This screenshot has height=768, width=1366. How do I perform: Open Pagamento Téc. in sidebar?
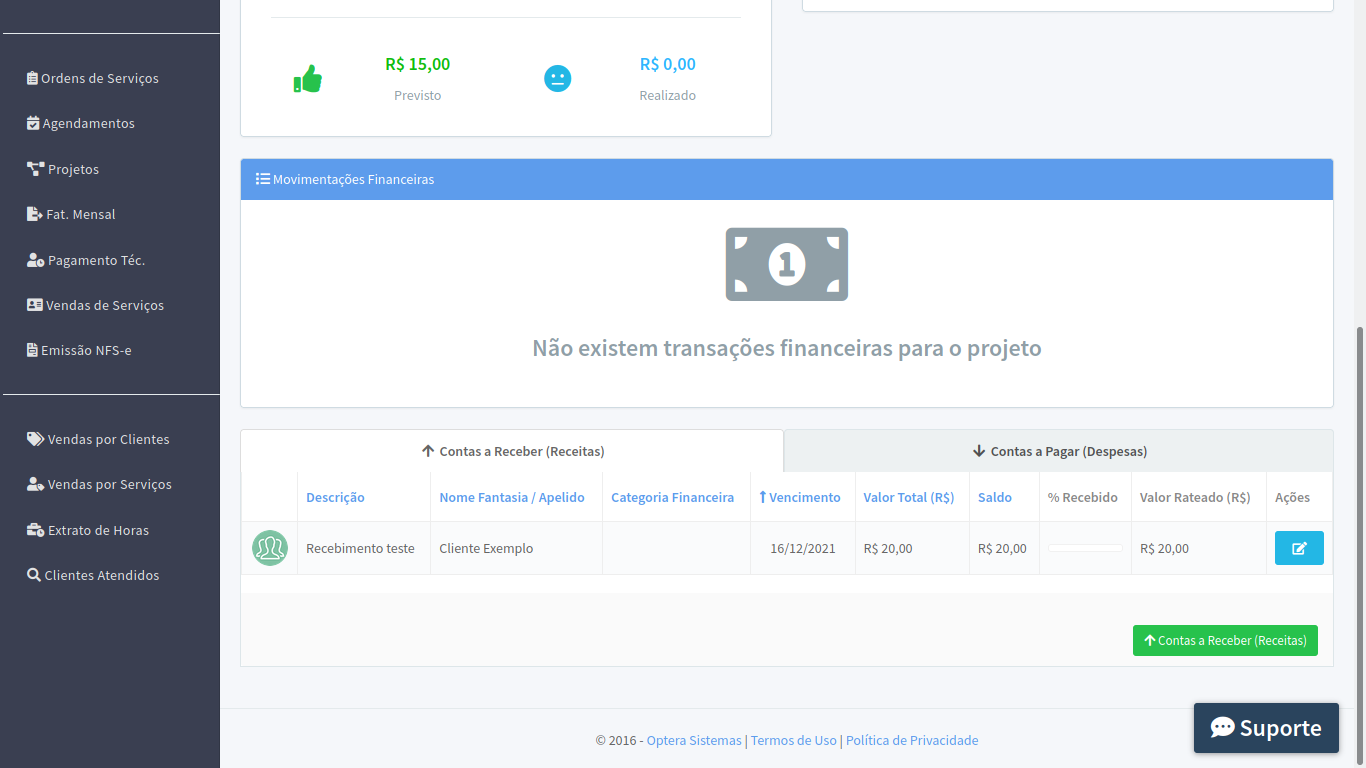[x=96, y=260]
